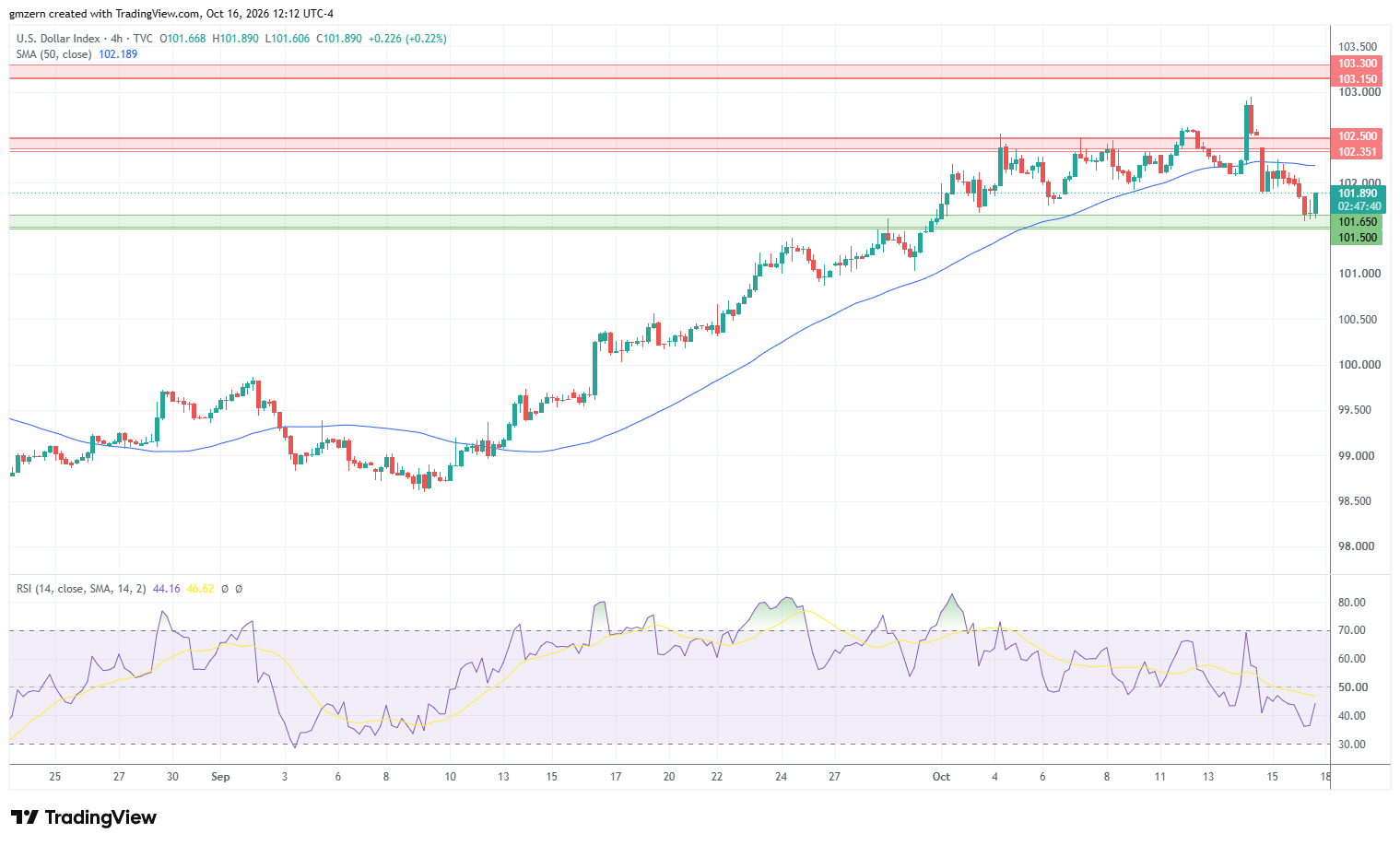Click the 103.500 level on the price axis

tap(1359, 47)
